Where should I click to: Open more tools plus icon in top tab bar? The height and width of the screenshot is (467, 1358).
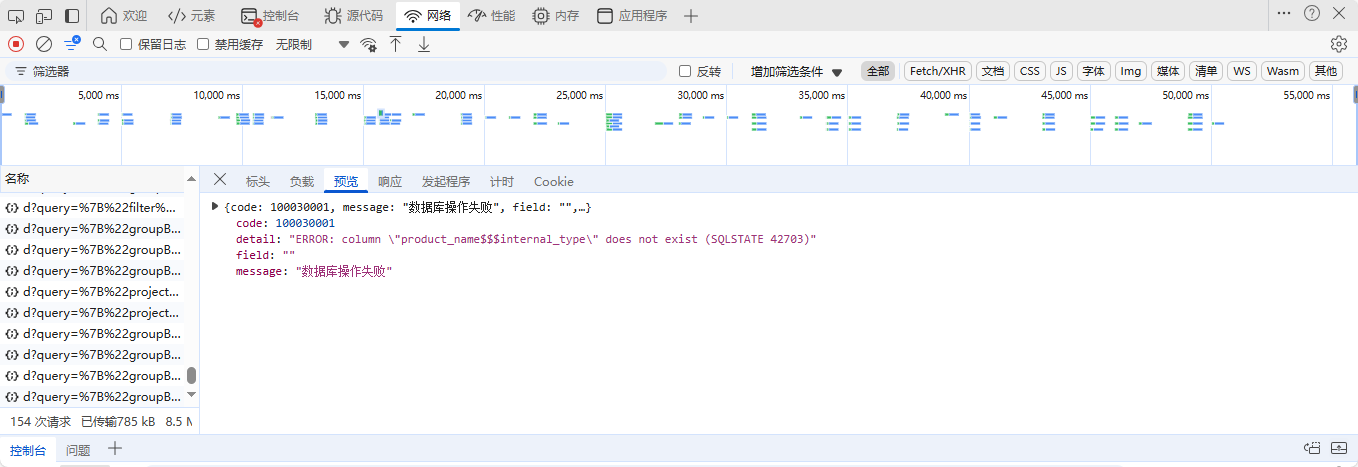tap(691, 16)
